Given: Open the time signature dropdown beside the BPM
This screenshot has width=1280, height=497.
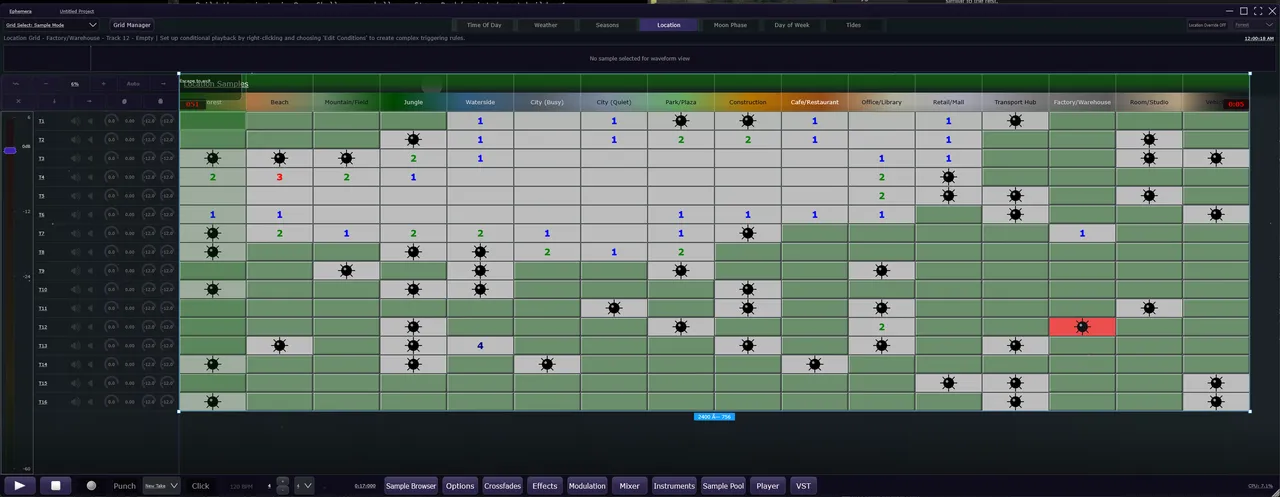Looking at the screenshot, I should (x=302, y=486).
